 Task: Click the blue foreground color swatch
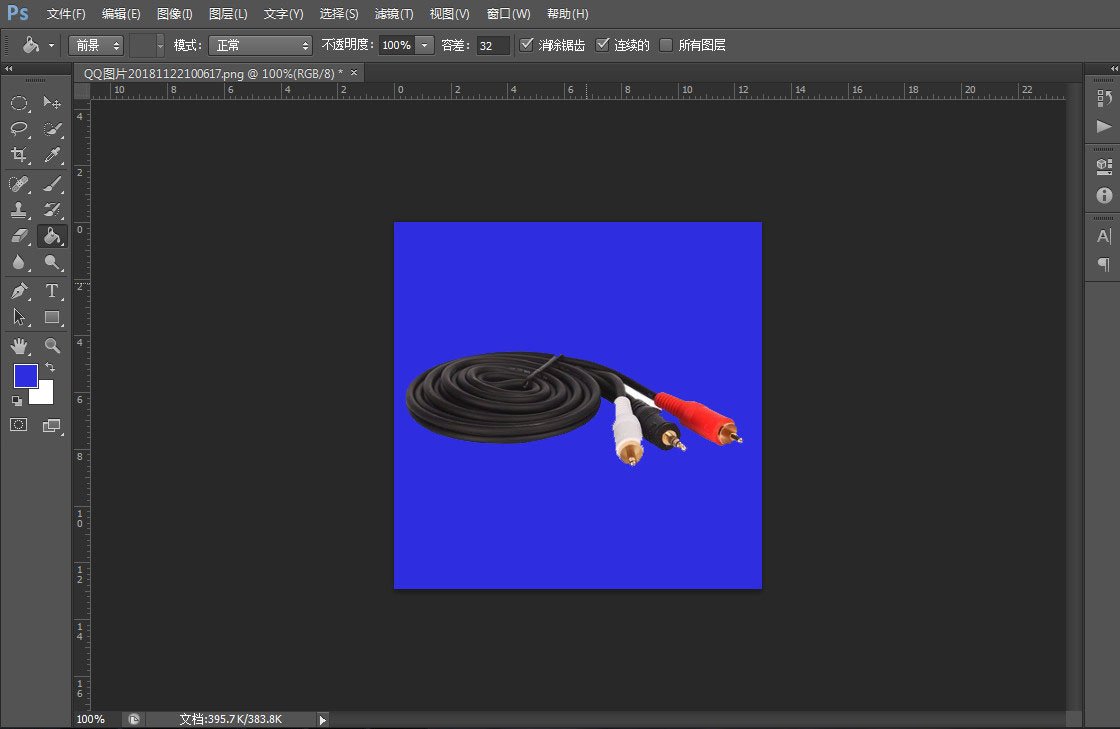25,376
